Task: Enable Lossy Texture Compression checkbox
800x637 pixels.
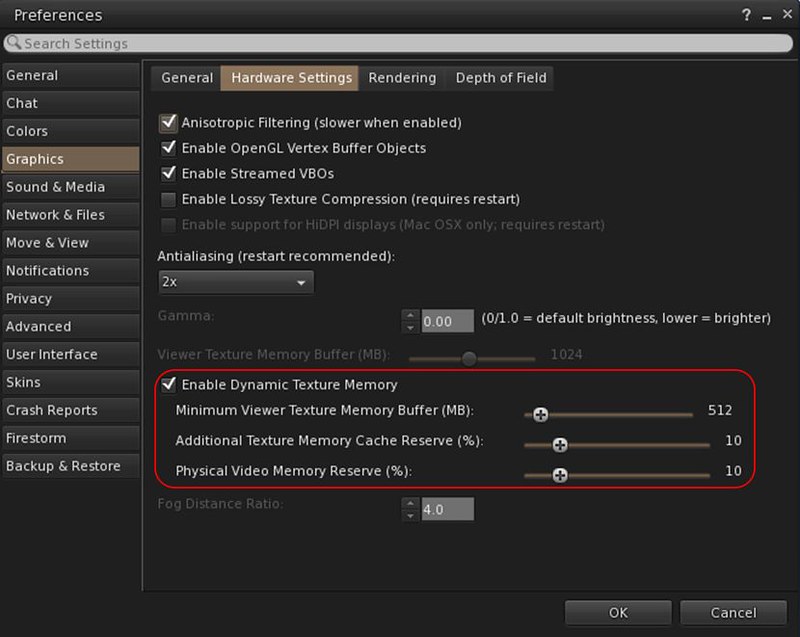Action: (x=168, y=199)
